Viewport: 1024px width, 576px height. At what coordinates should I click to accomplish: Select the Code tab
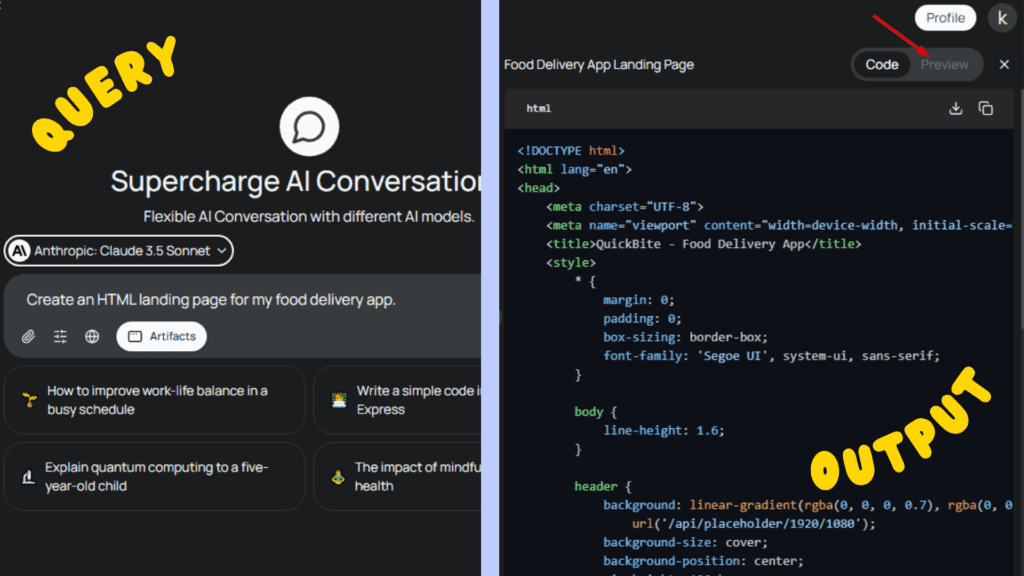coord(881,64)
